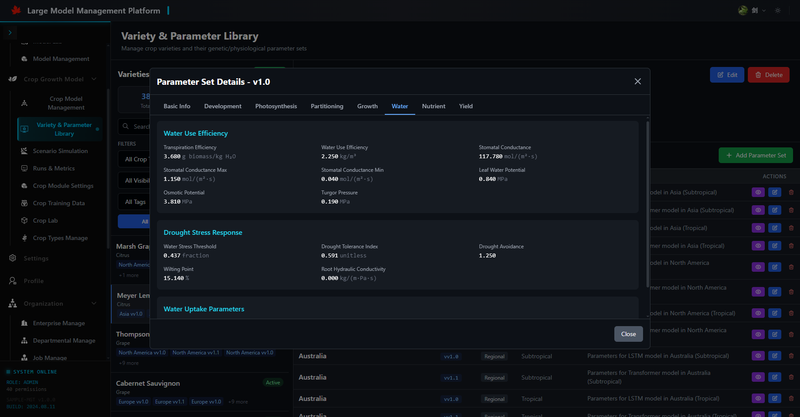Click the 'Europe v1.1' tag on Cabernet Sauvignon
The height and width of the screenshot is (417, 800).
click(170, 402)
